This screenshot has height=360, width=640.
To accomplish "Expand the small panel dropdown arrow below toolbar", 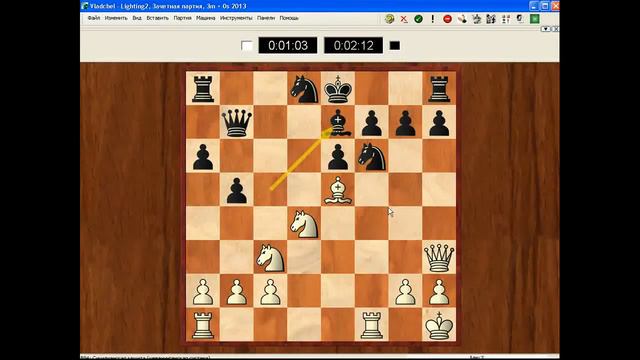I will [x=545, y=29].
